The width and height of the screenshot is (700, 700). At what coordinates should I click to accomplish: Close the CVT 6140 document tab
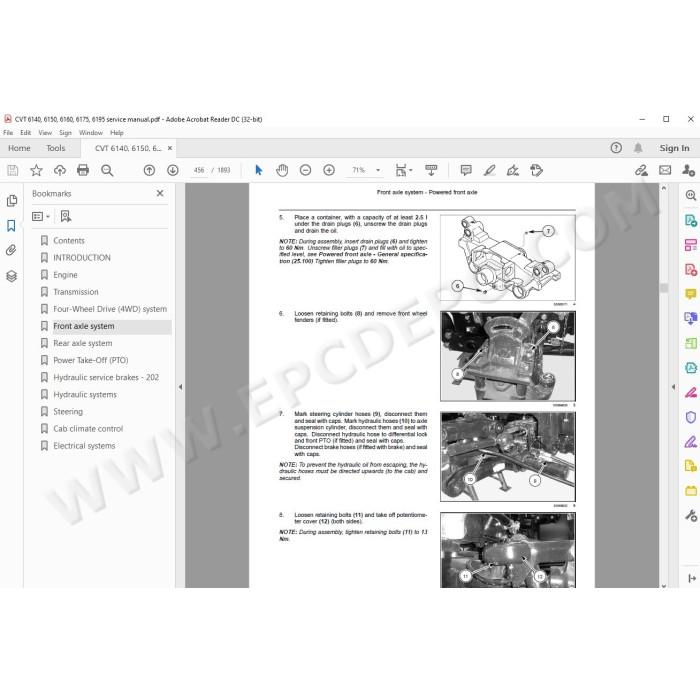coord(170,148)
